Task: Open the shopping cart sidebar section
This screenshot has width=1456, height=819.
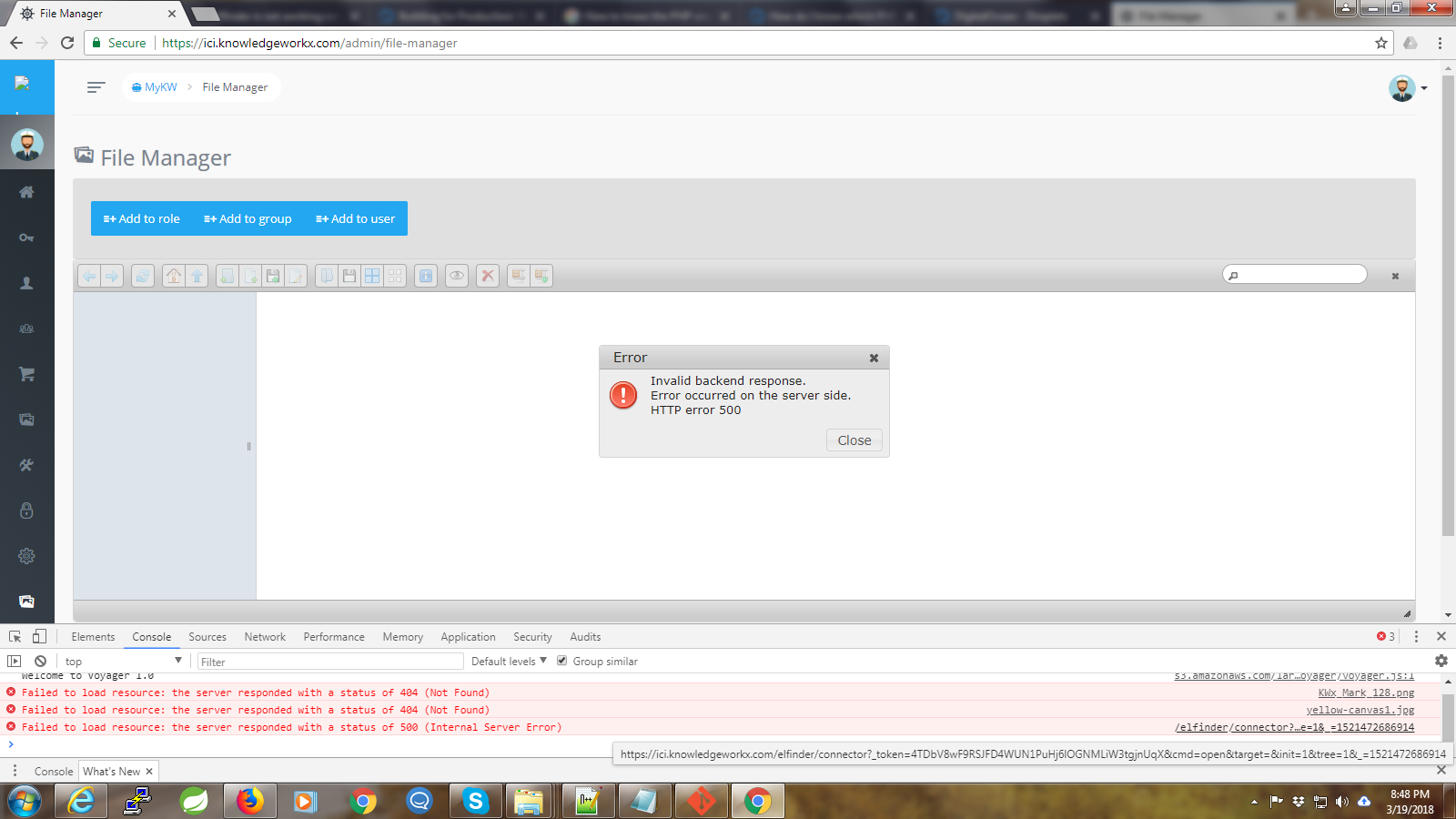Action: click(26, 374)
